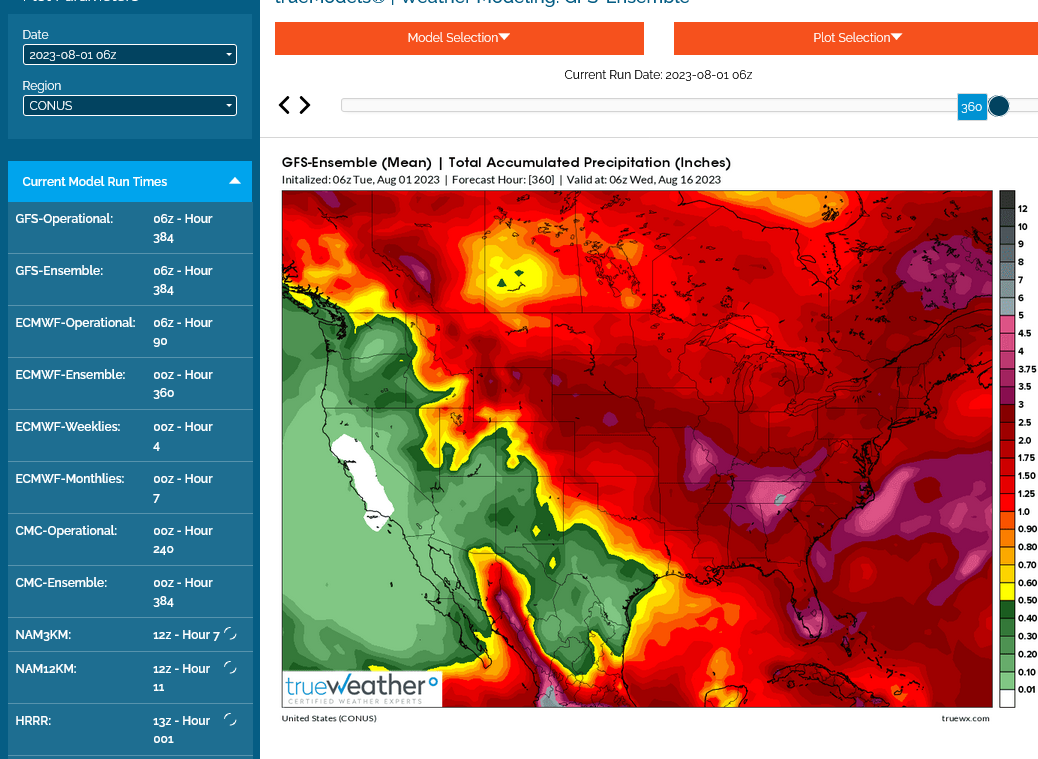Click the HRRR value 13z - Hour 001
1038x759 pixels.
pyautogui.click(x=181, y=730)
